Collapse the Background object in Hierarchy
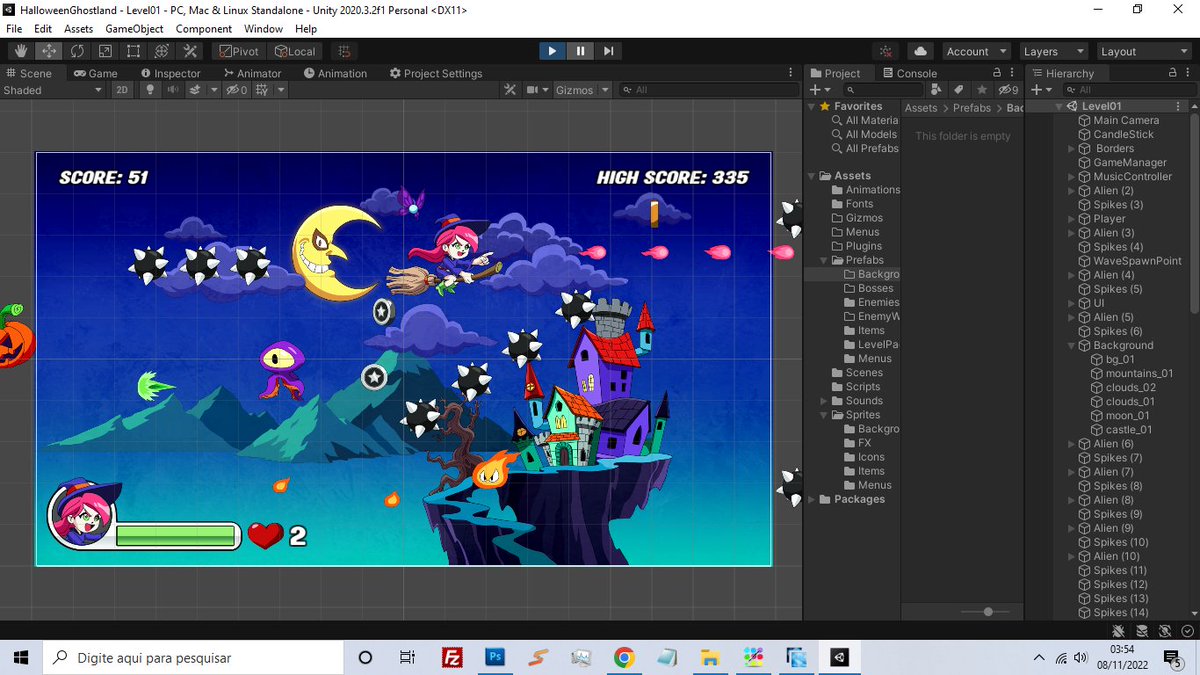 pos(1072,345)
